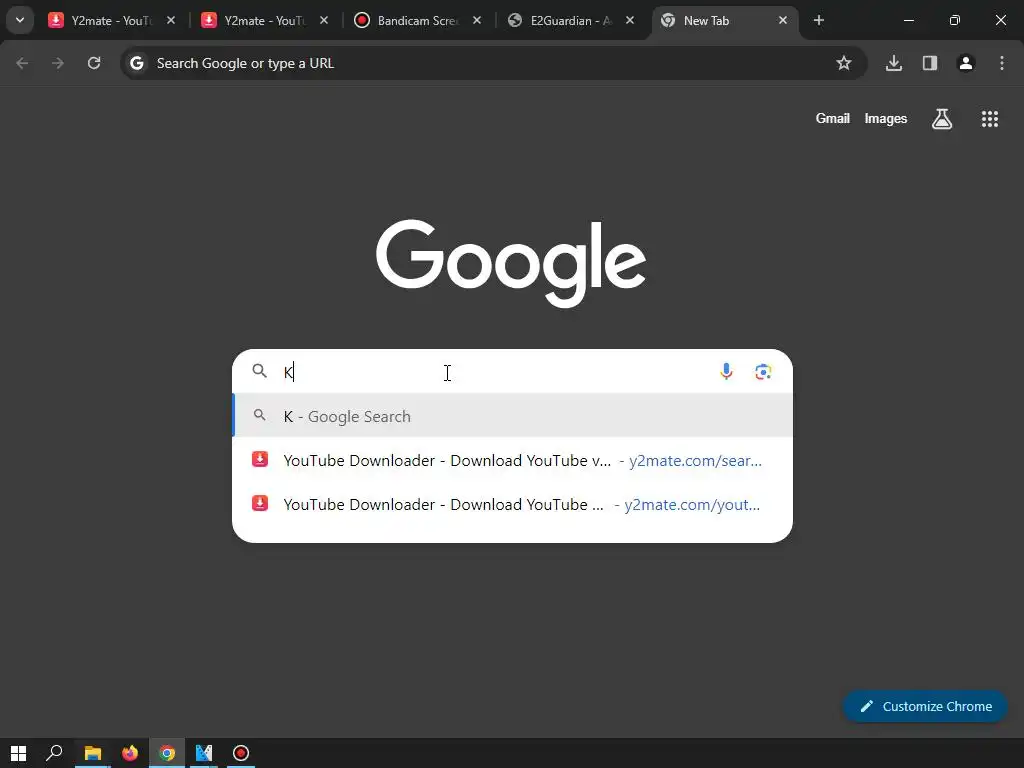This screenshot has width=1024, height=768.
Task: Minimize the Chrome window
Action: click(908, 20)
